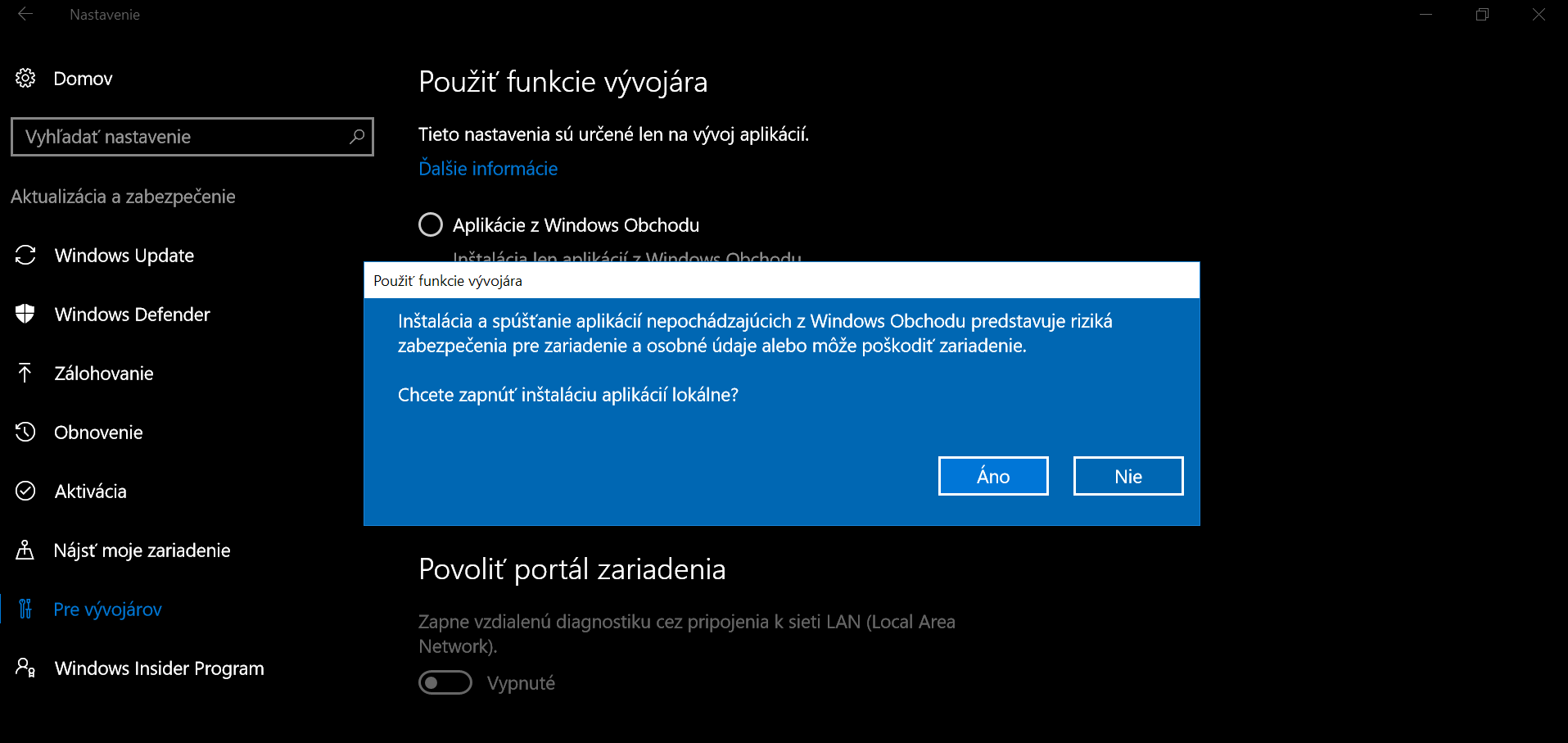Open the Ďalšie informácie link
This screenshot has height=743, width=1568.
click(488, 169)
